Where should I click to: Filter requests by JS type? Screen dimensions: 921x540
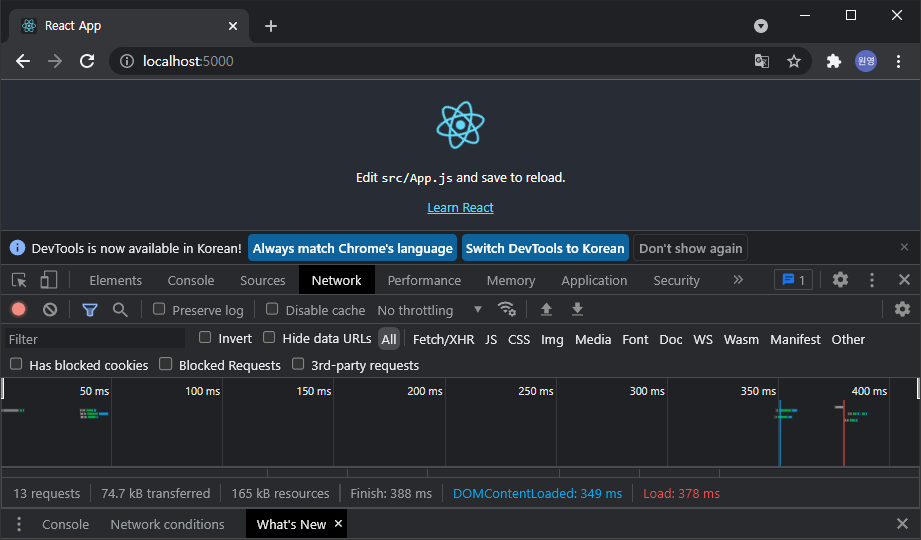coord(491,339)
